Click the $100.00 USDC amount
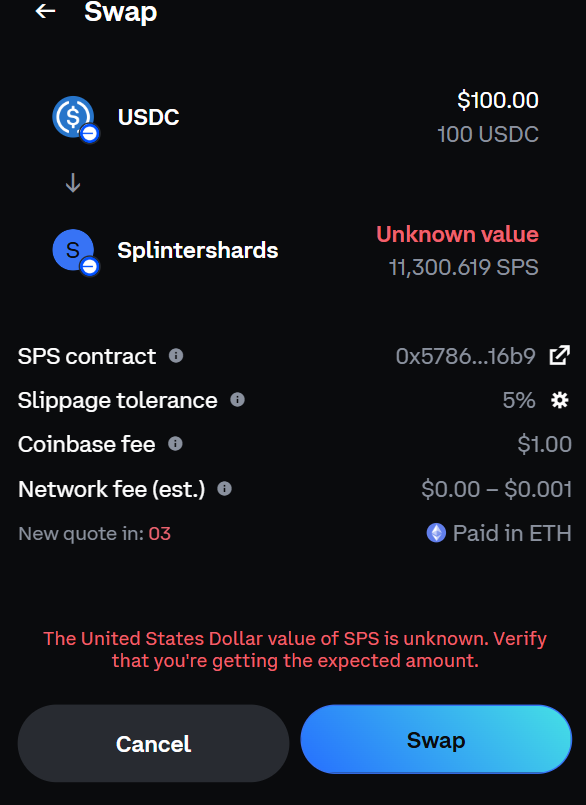 click(498, 100)
